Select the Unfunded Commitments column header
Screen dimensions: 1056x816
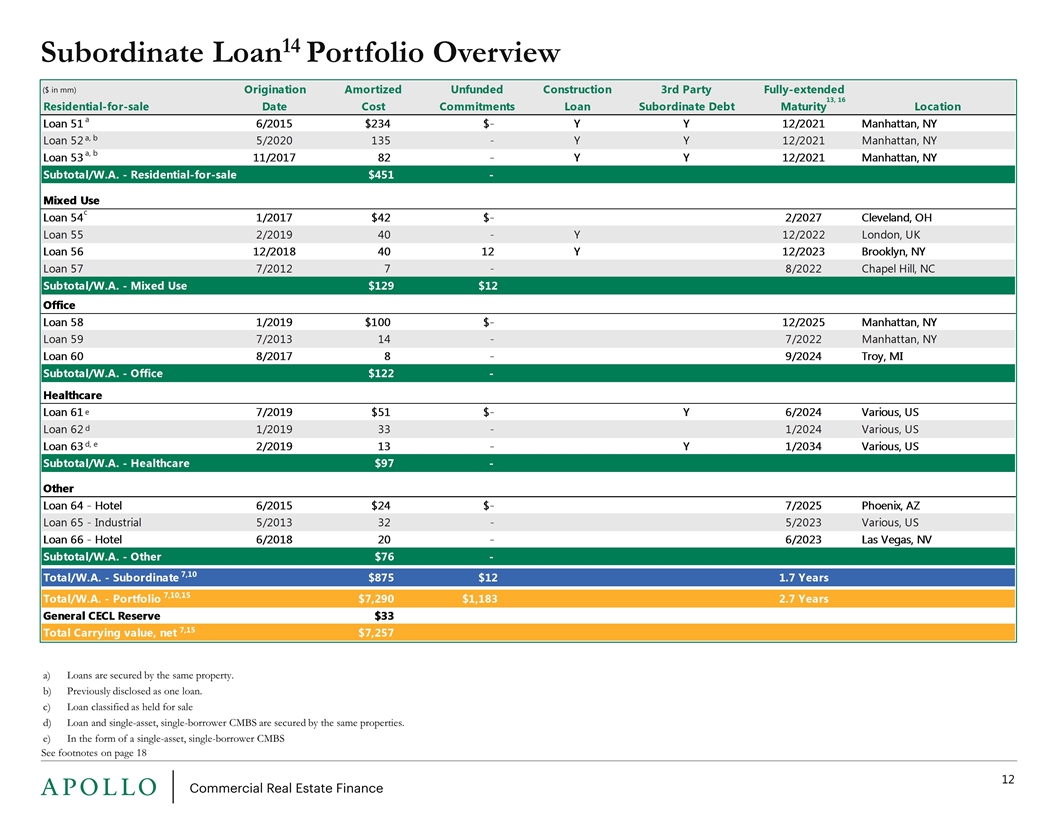(x=477, y=98)
